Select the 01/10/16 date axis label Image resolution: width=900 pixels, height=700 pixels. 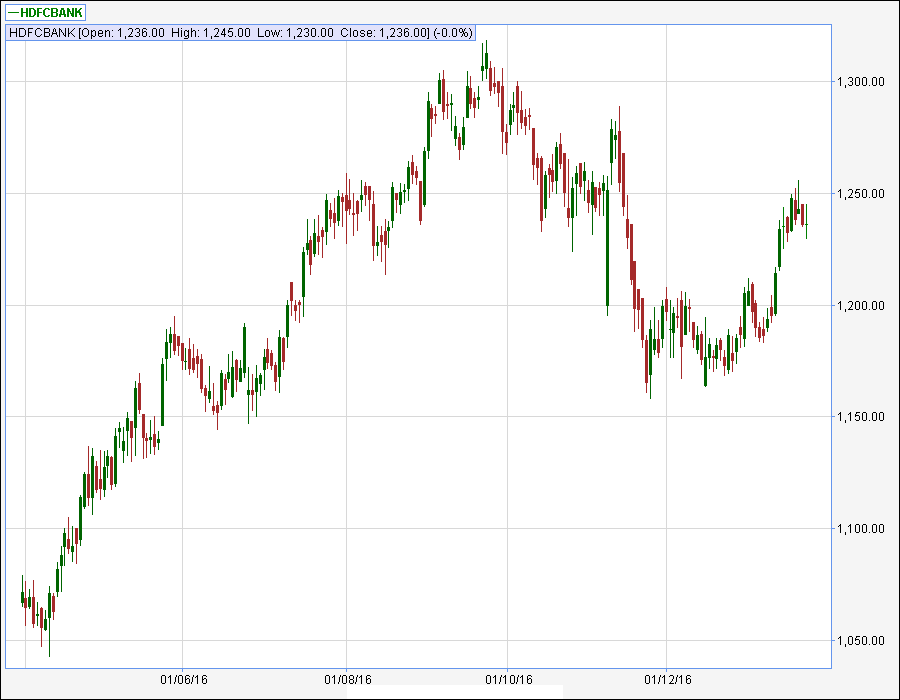click(x=507, y=680)
